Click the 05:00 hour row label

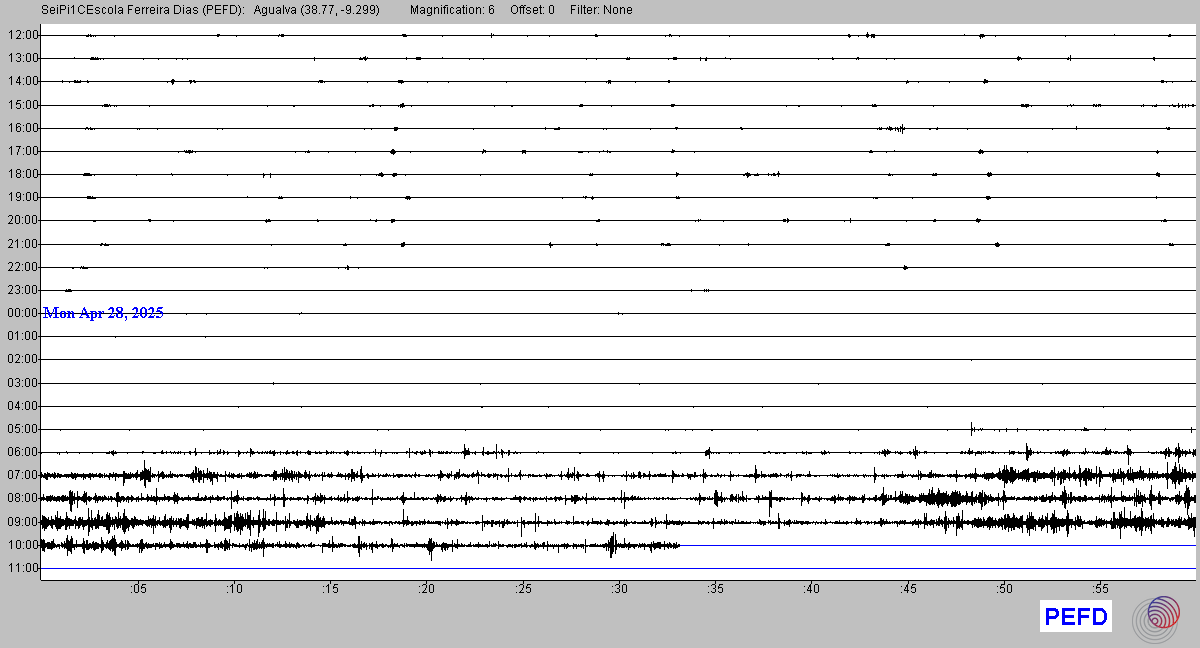(x=22, y=429)
